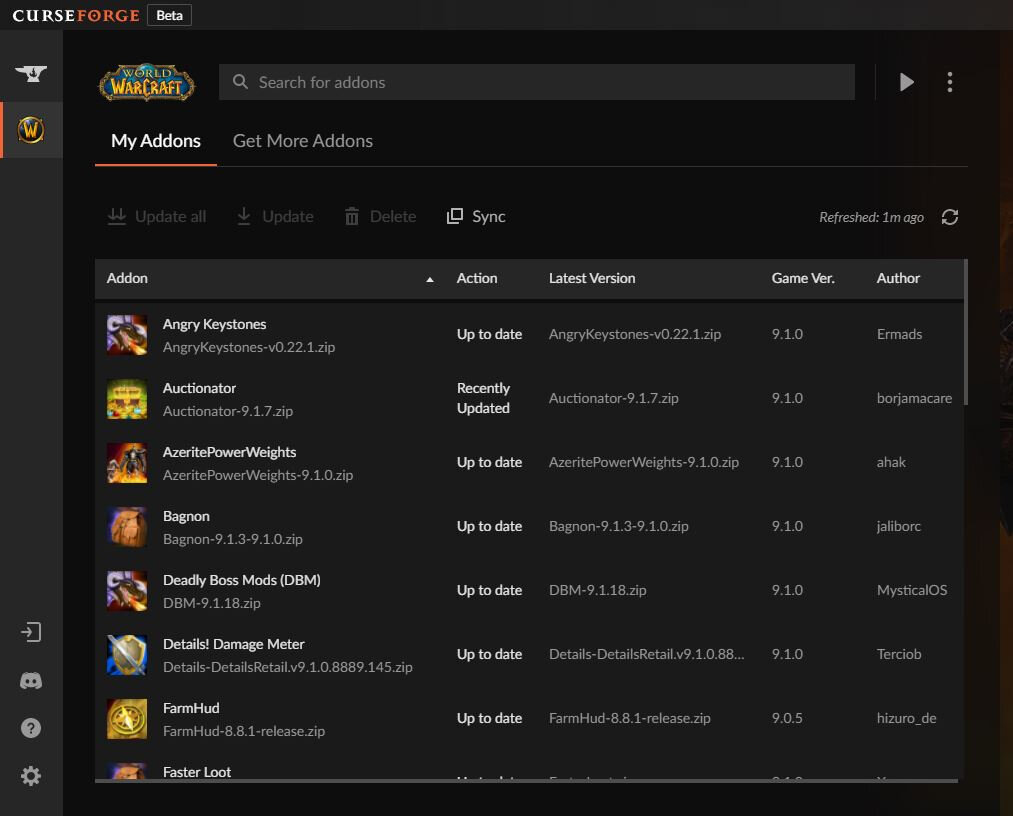Select the Deadly Boss Mods (DBM) name
The width and height of the screenshot is (1013, 816).
coord(242,580)
